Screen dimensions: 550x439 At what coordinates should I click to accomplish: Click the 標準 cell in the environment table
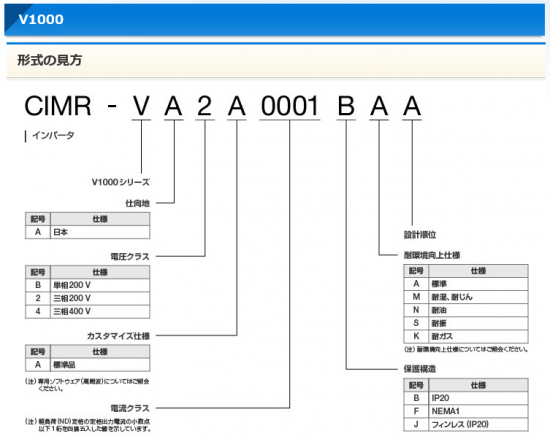[478, 284]
